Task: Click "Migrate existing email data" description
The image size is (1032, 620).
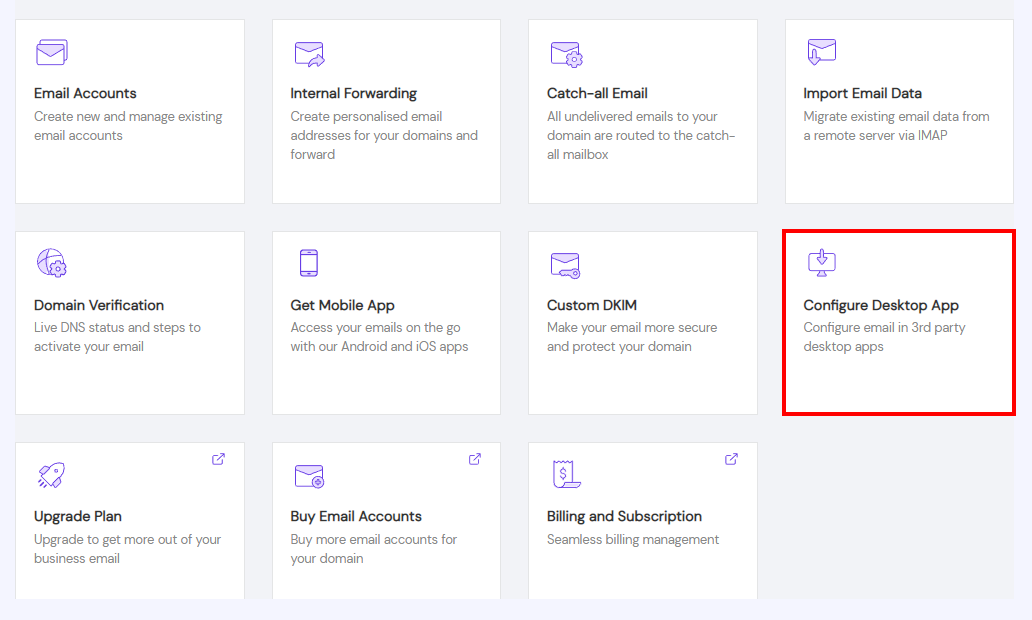Action: pos(896,126)
